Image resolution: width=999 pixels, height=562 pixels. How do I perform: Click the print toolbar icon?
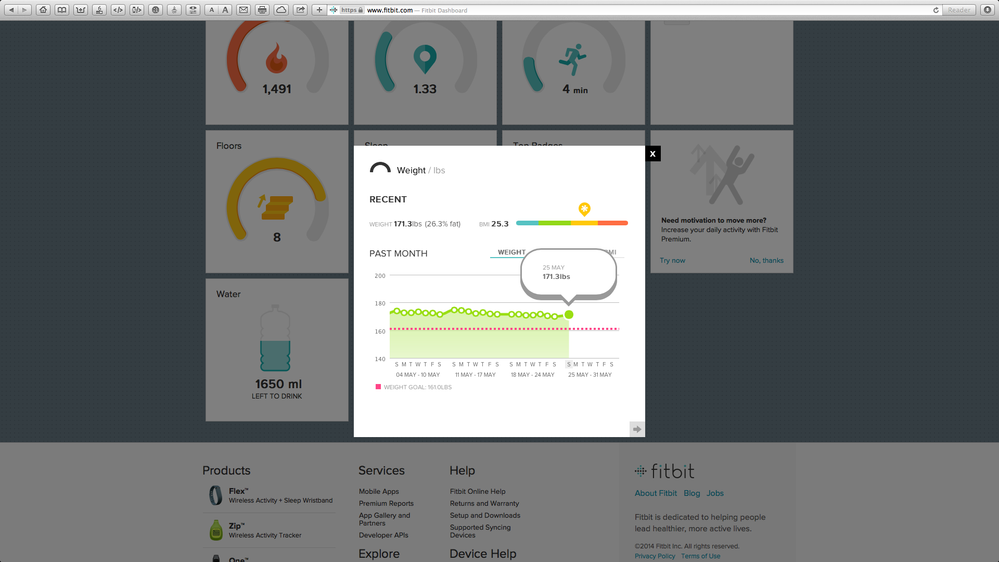[x=262, y=10]
